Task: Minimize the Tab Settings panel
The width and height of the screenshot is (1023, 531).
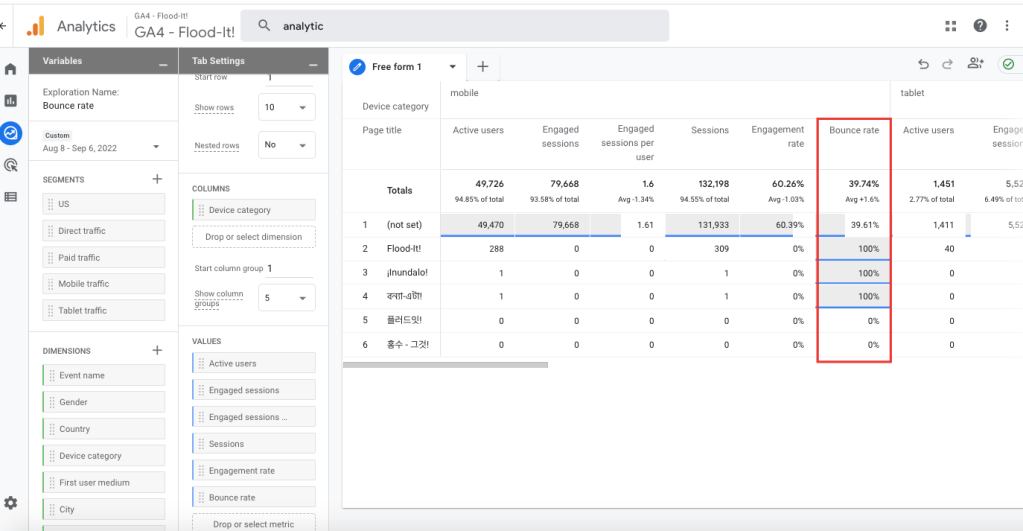Action: [313, 64]
